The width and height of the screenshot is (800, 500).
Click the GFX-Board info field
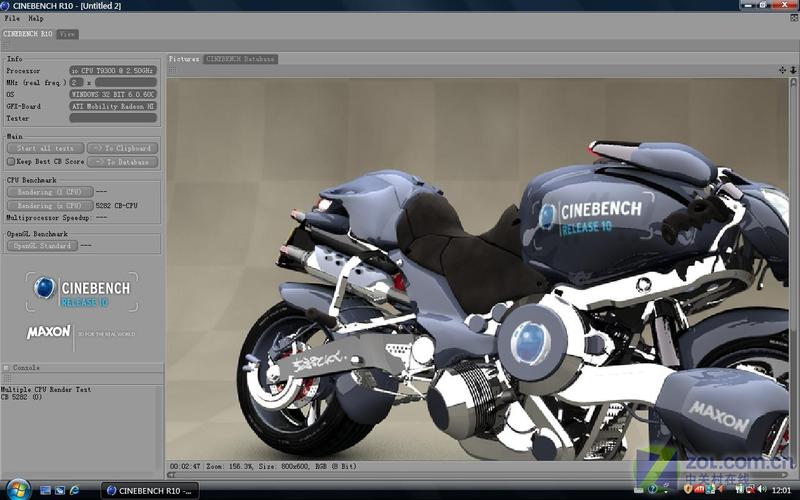click(113, 106)
